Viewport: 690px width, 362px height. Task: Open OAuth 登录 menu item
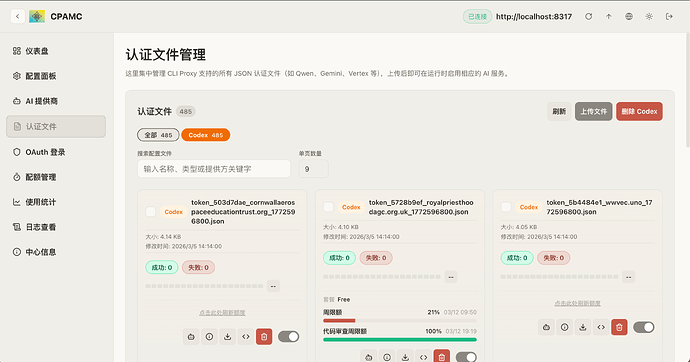tap(56, 152)
